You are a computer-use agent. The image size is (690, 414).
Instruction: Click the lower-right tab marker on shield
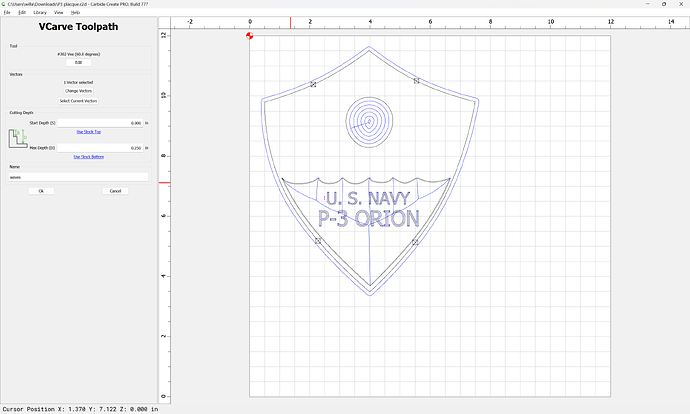pyautogui.click(x=415, y=241)
